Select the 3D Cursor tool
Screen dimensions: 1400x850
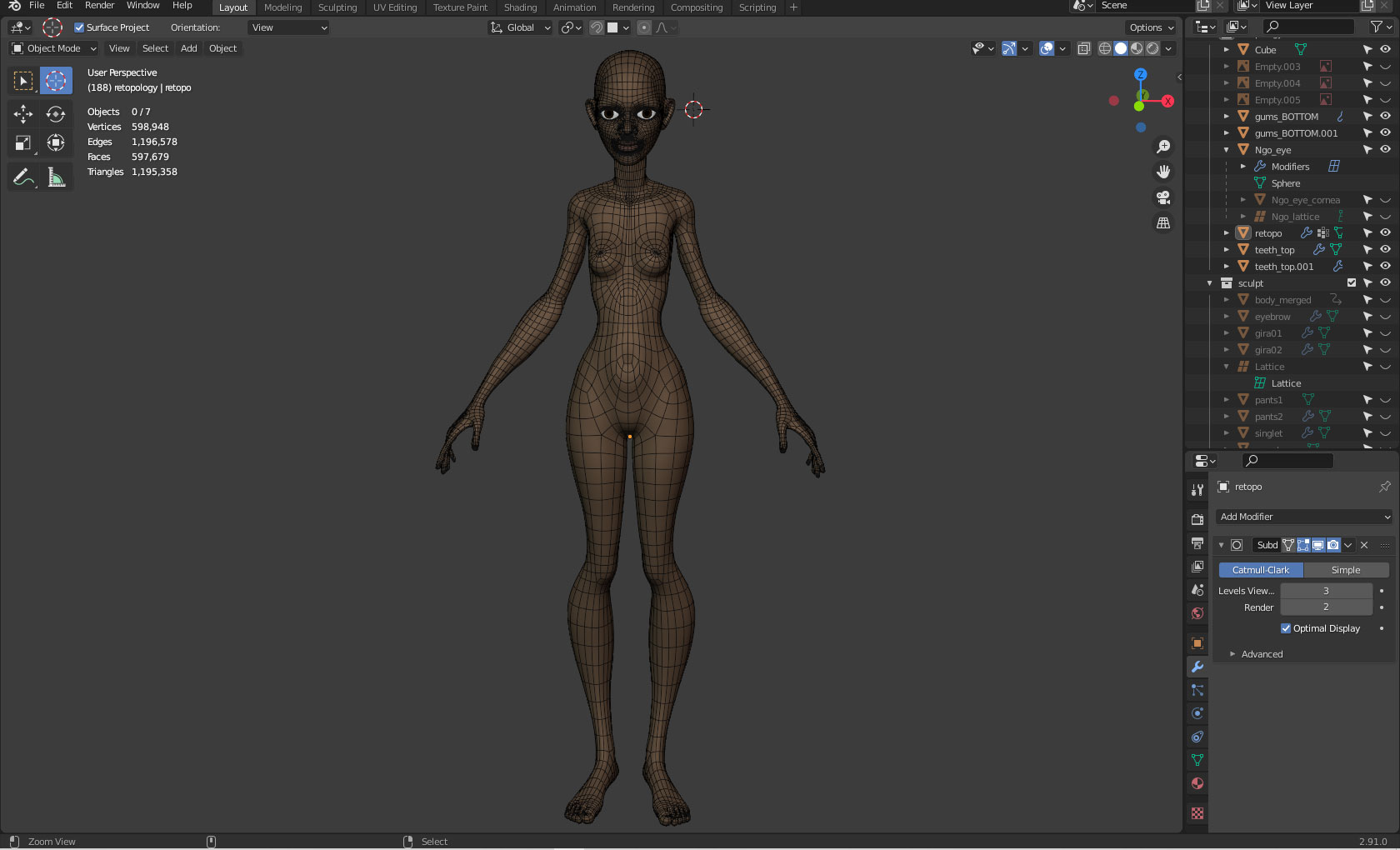coord(56,81)
